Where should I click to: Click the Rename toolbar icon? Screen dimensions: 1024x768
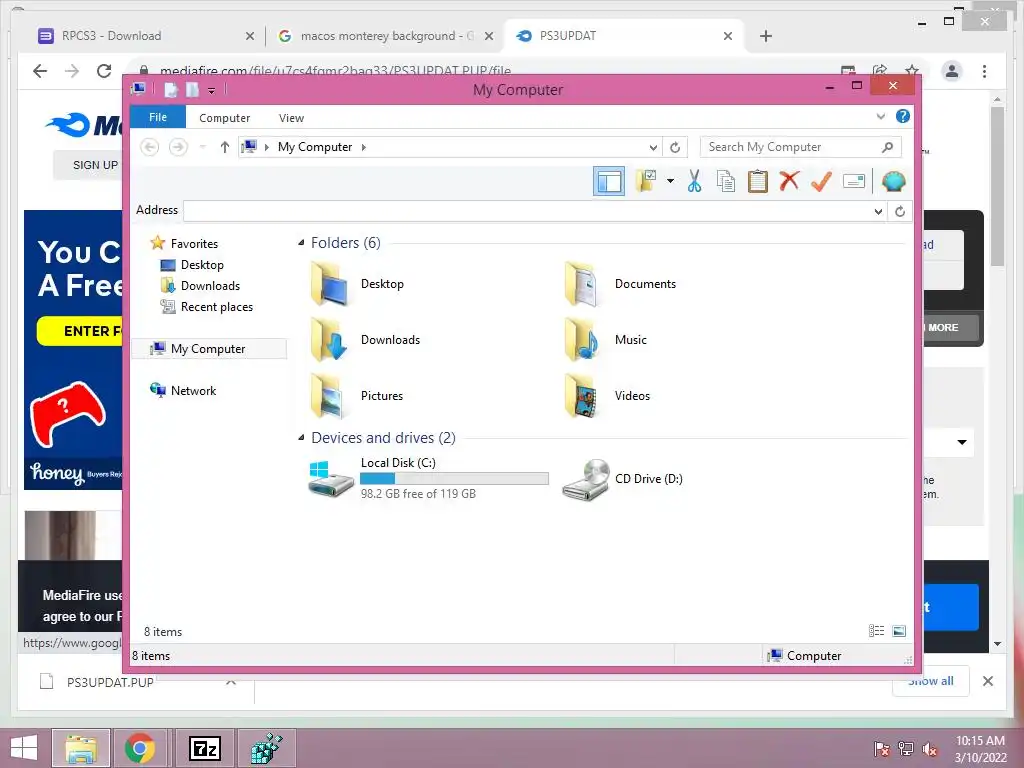[x=854, y=181]
